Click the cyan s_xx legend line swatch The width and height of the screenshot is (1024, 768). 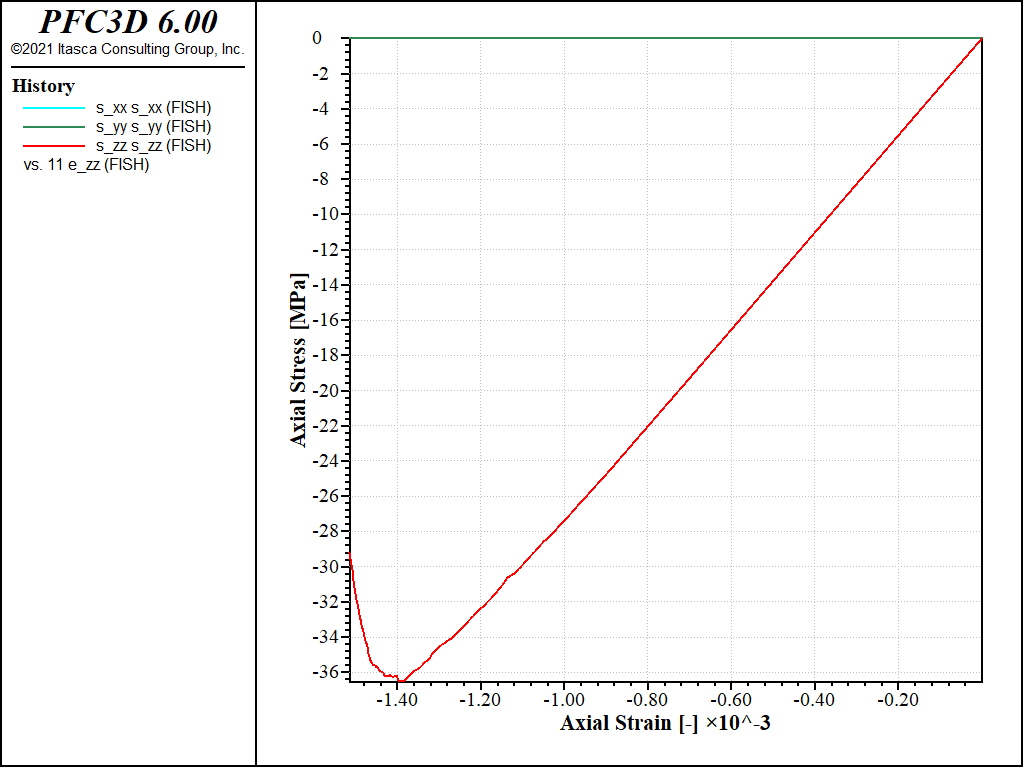pyautogui.click(x=54, y=108)
